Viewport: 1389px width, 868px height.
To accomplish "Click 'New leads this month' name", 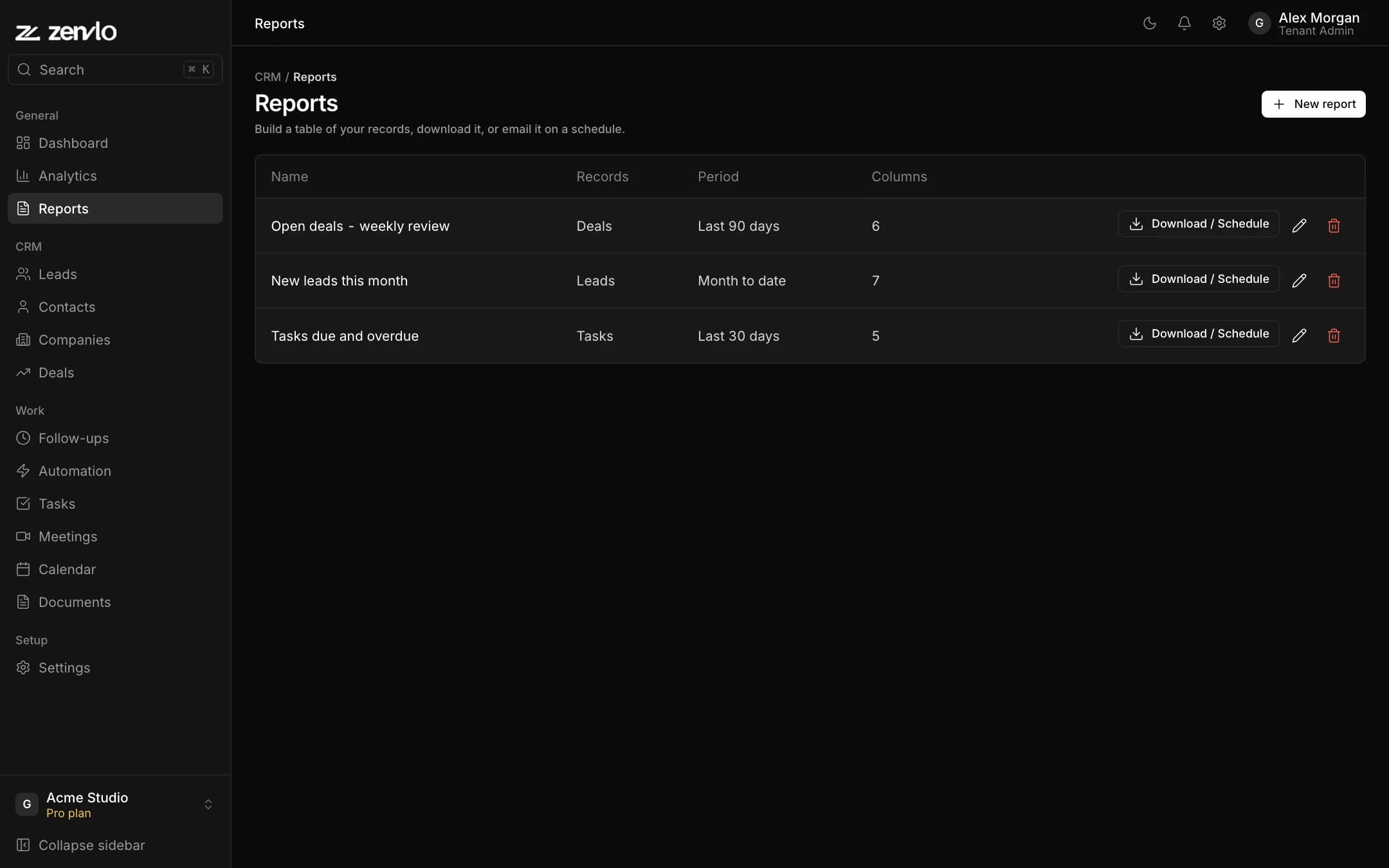I will 339,281.
